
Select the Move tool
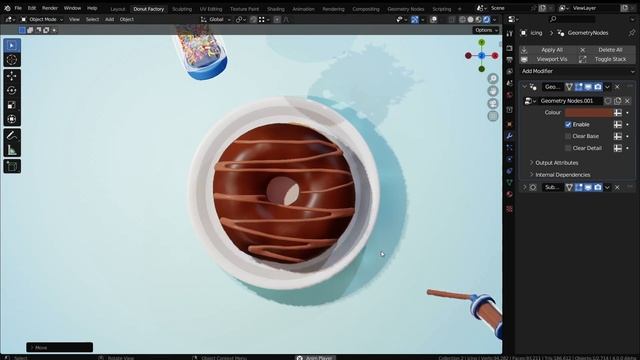(12, 76)
